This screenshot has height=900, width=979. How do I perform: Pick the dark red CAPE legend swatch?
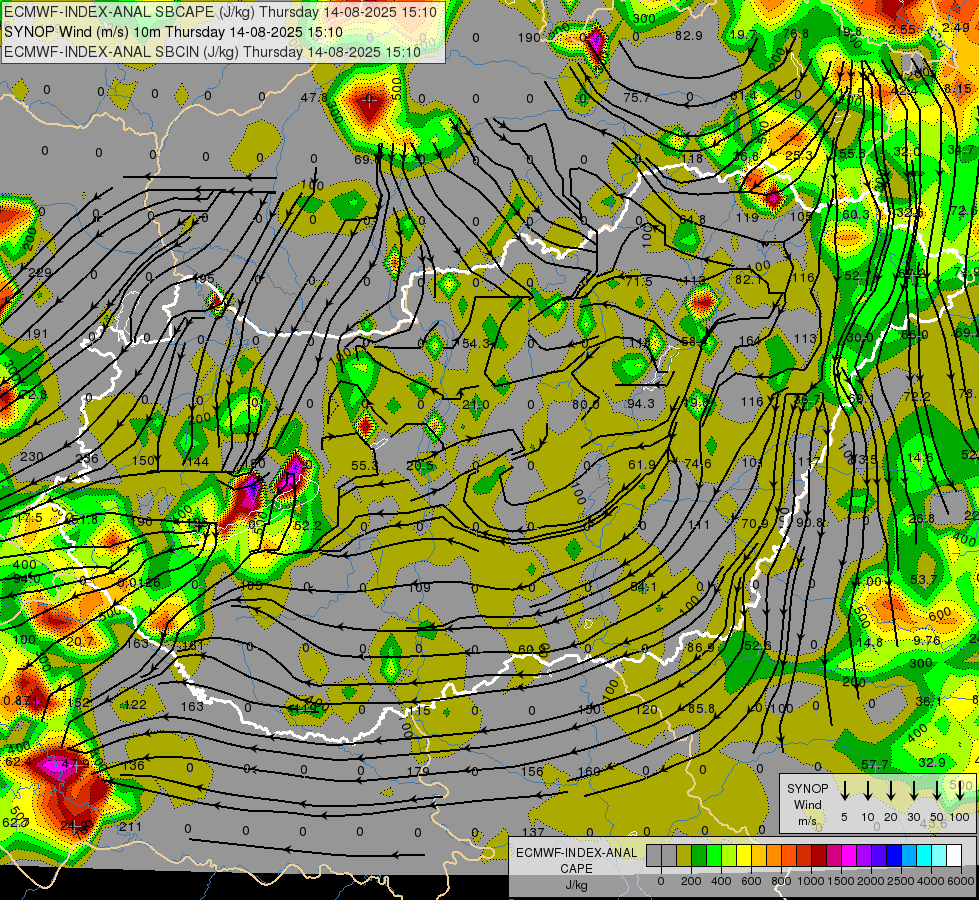coord(819,856)
